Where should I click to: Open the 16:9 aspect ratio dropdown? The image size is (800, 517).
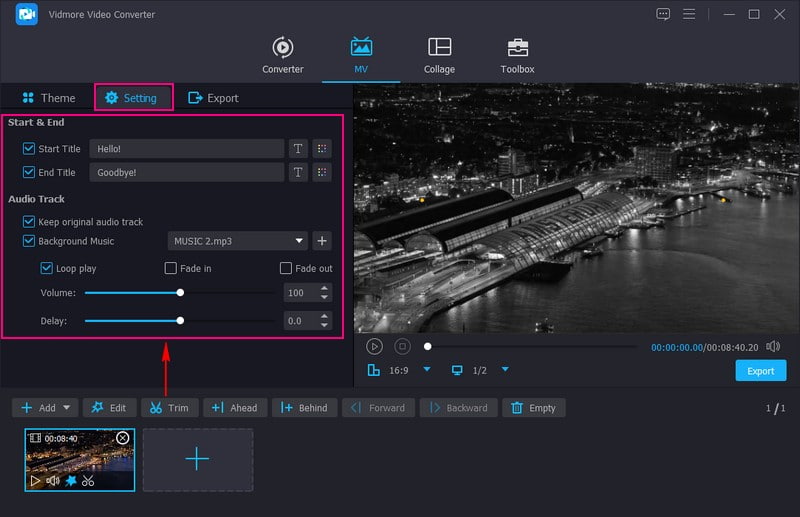[x=427, y=370]
